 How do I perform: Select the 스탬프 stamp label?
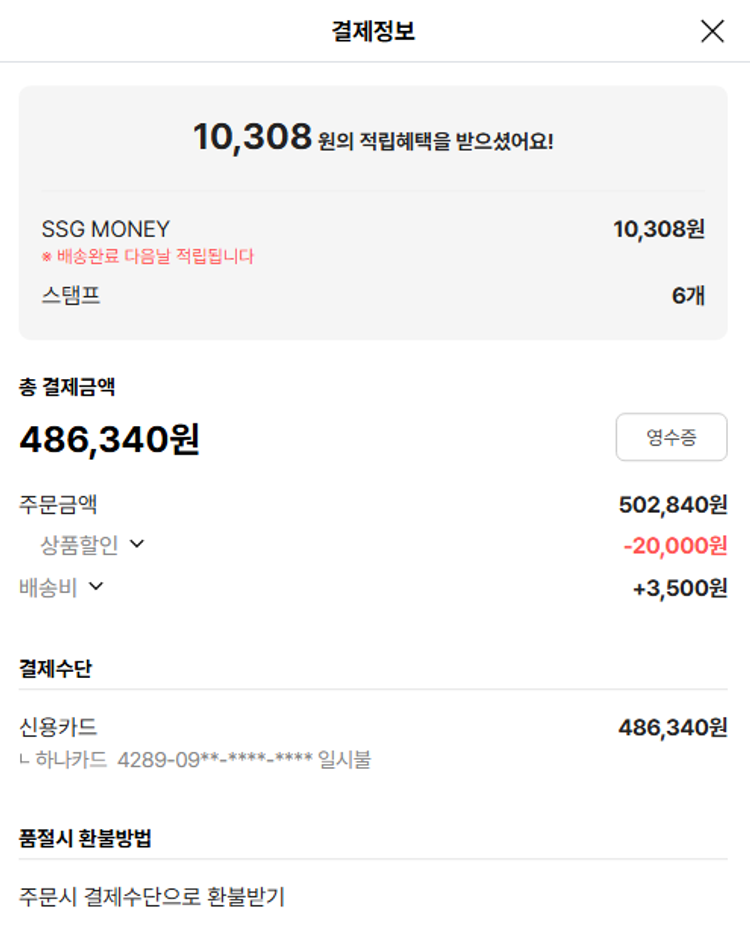(x=70, y=295)
